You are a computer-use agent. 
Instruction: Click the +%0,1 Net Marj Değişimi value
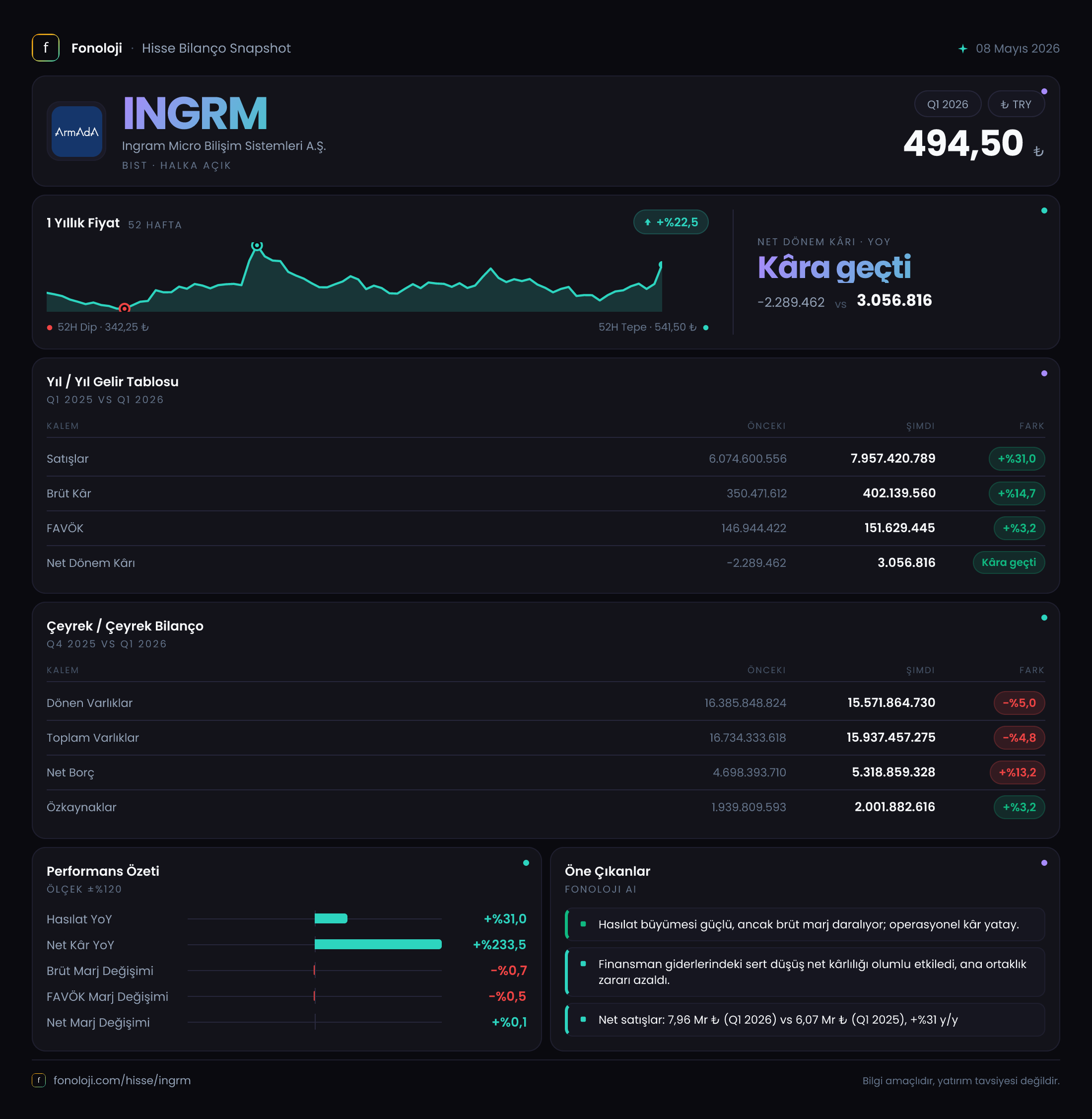509,1022
